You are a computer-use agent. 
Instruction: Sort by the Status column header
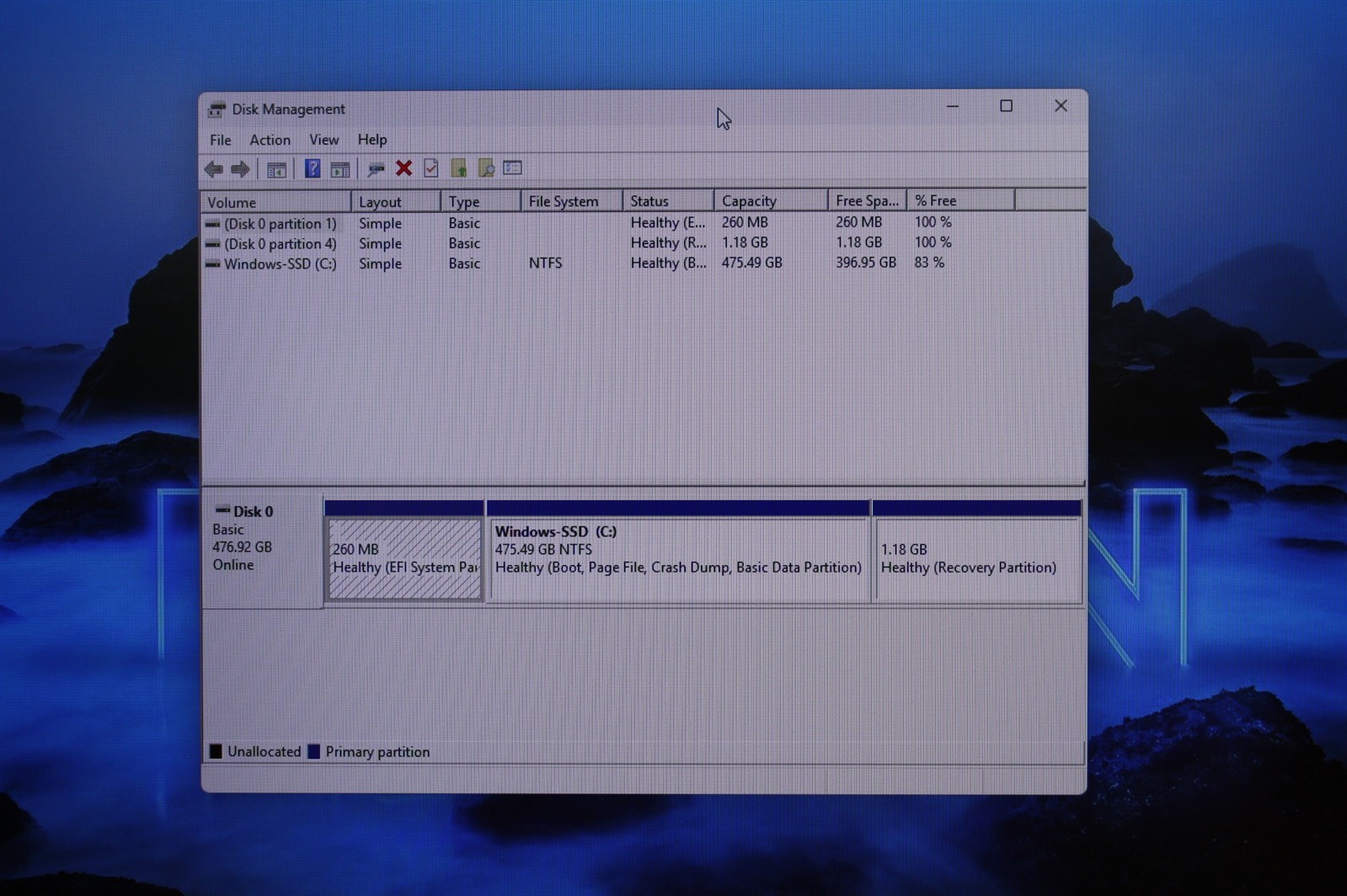coord(668,201)
